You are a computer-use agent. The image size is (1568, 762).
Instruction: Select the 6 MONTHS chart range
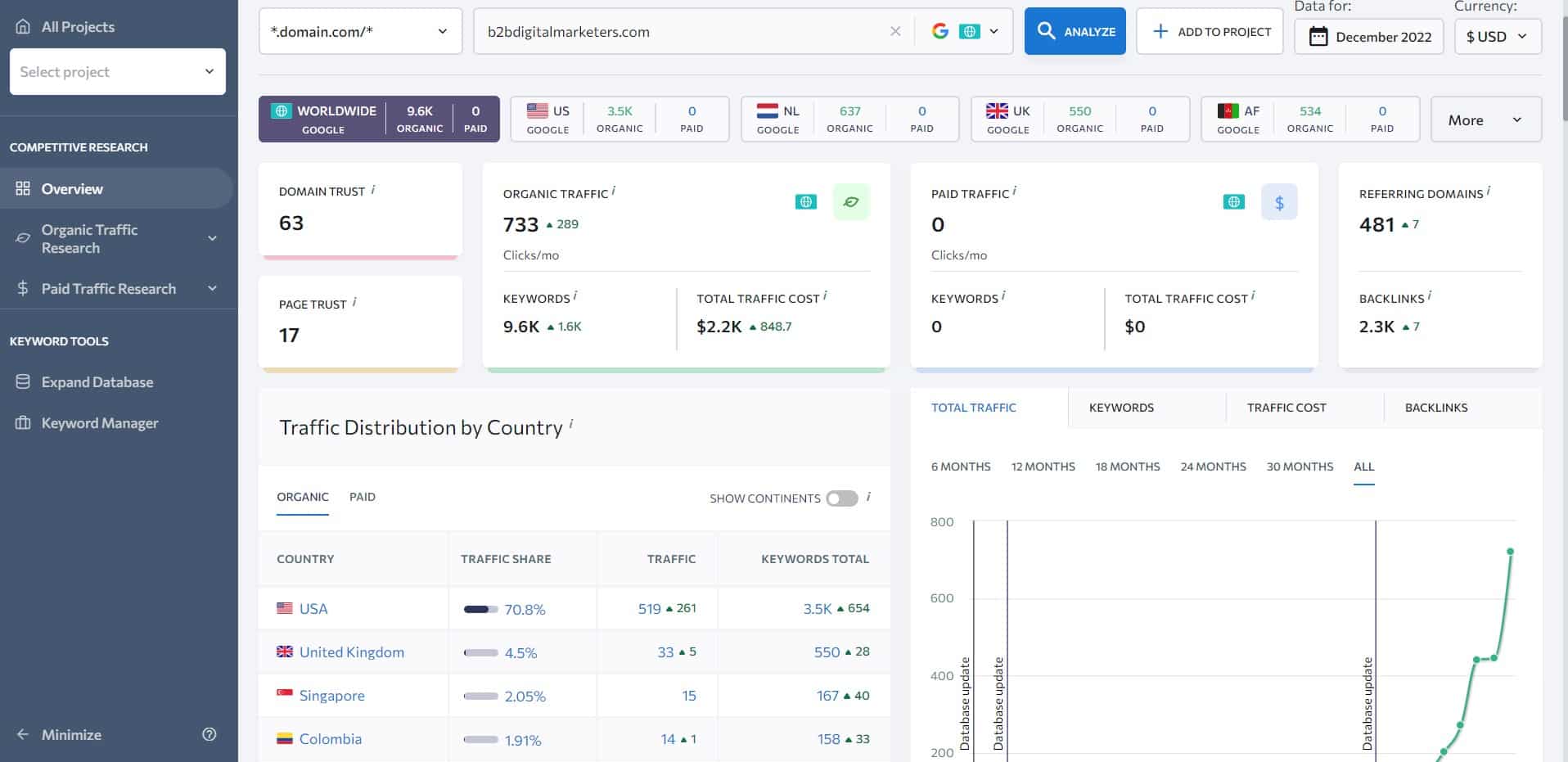point(961,467)
